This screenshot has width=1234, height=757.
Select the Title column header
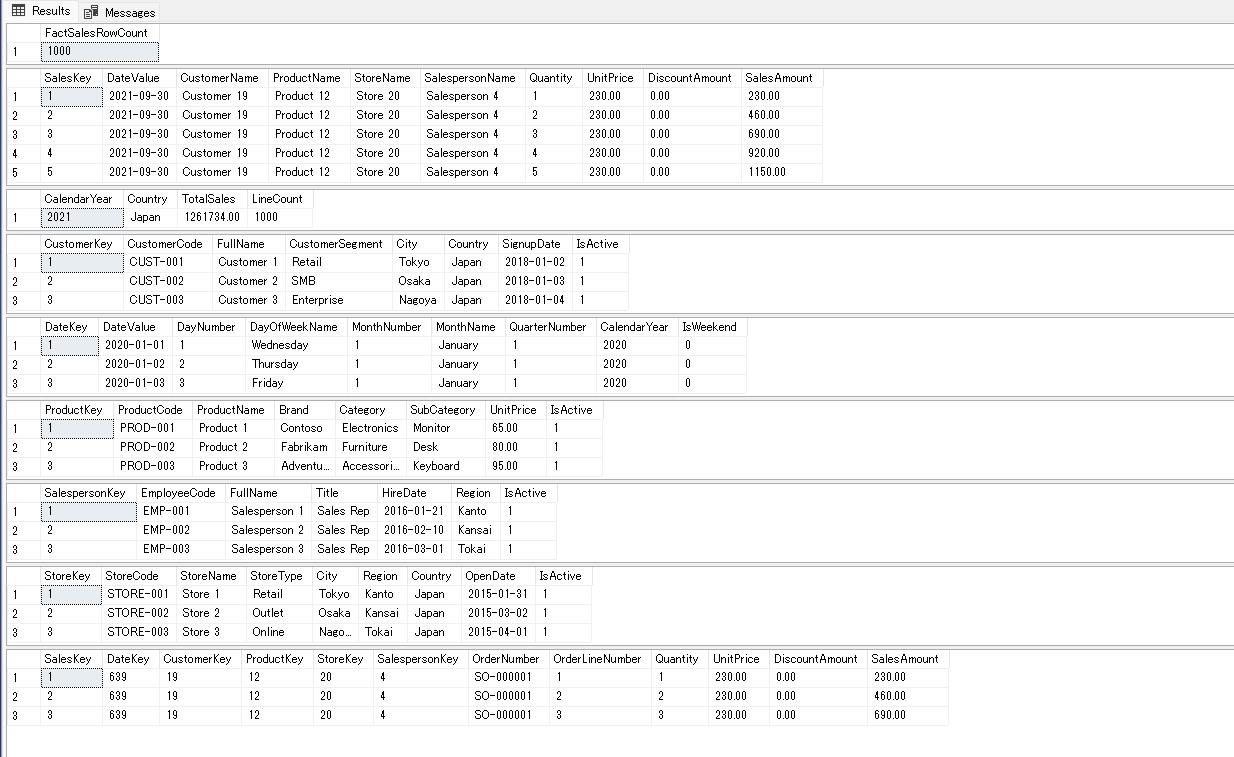pos(344,493)
